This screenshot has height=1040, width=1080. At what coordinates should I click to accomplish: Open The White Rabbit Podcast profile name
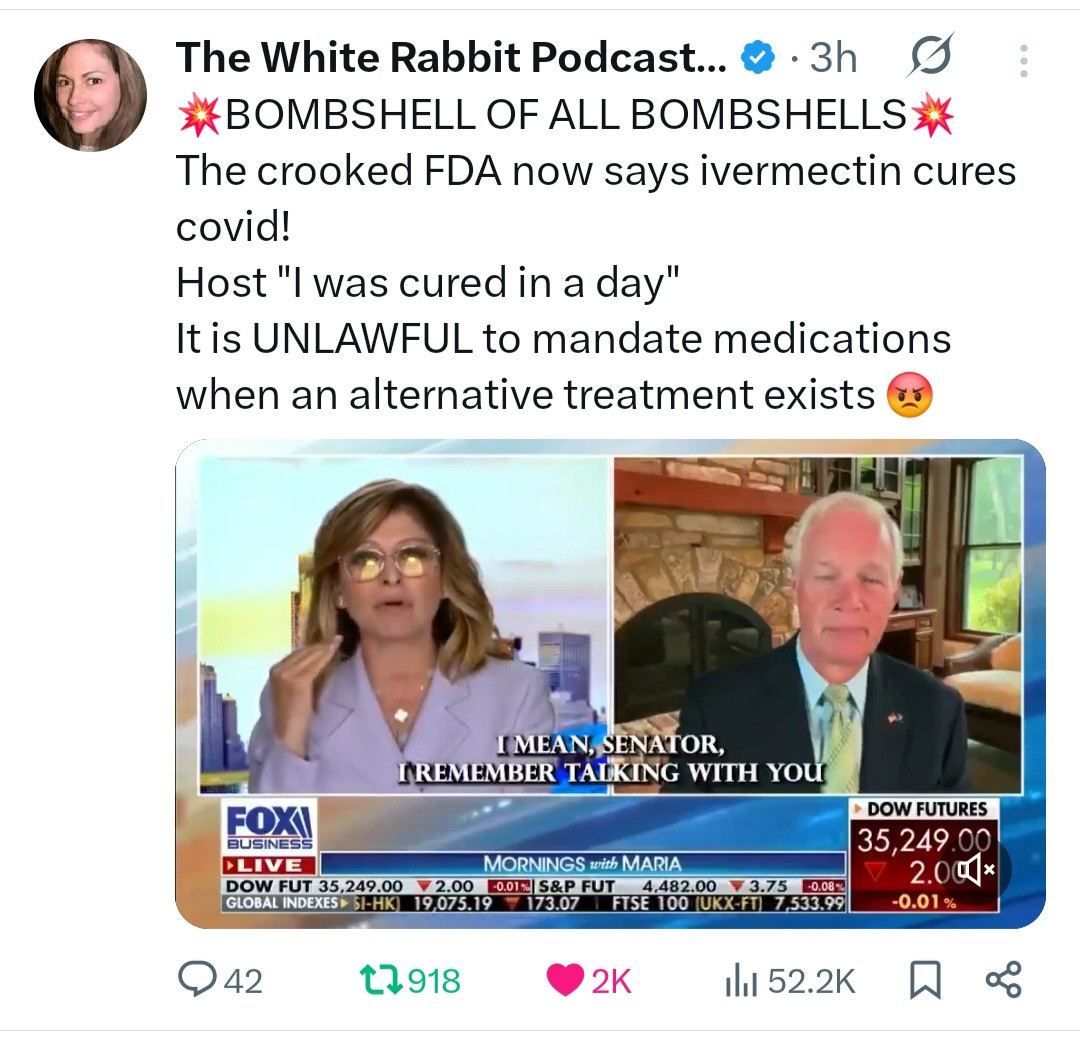(x=451, y=56)
